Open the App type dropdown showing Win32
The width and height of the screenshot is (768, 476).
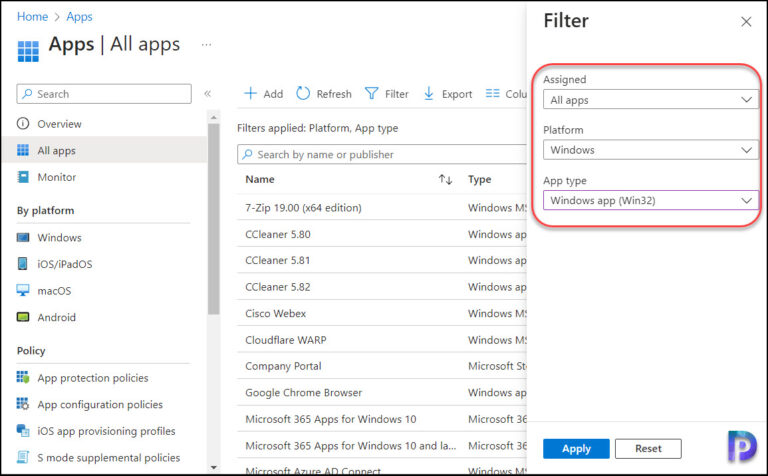point(650,200)
